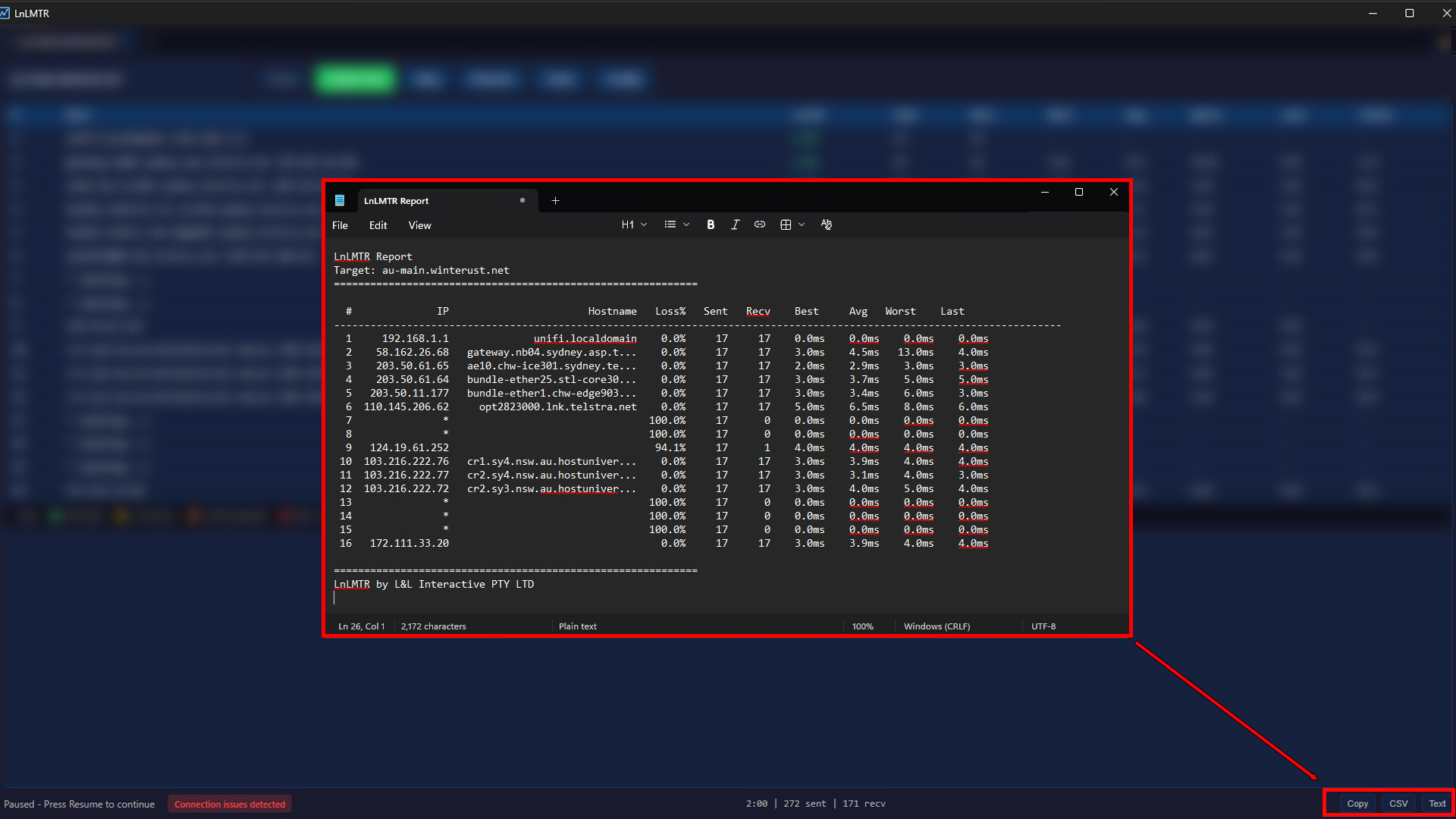Insert a table with the table icon

tap(786, 224)
